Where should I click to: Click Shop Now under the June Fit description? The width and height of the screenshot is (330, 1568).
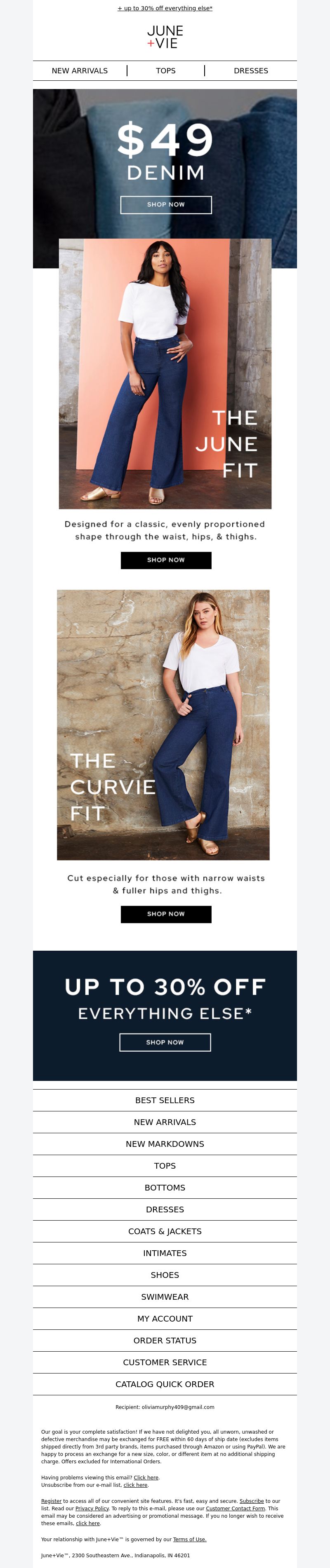pyautogui.click(x=165, y=560)
